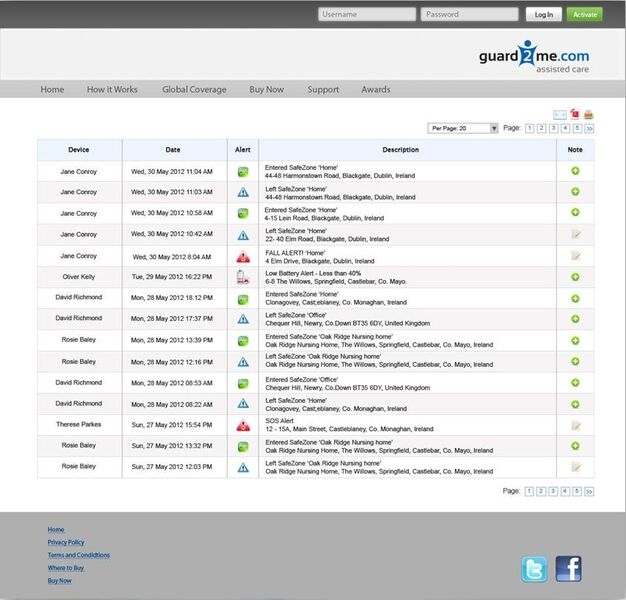Open Global Coverage menu item
The width and height of the screenshot is (626, 600).
[x=194, y=89]
